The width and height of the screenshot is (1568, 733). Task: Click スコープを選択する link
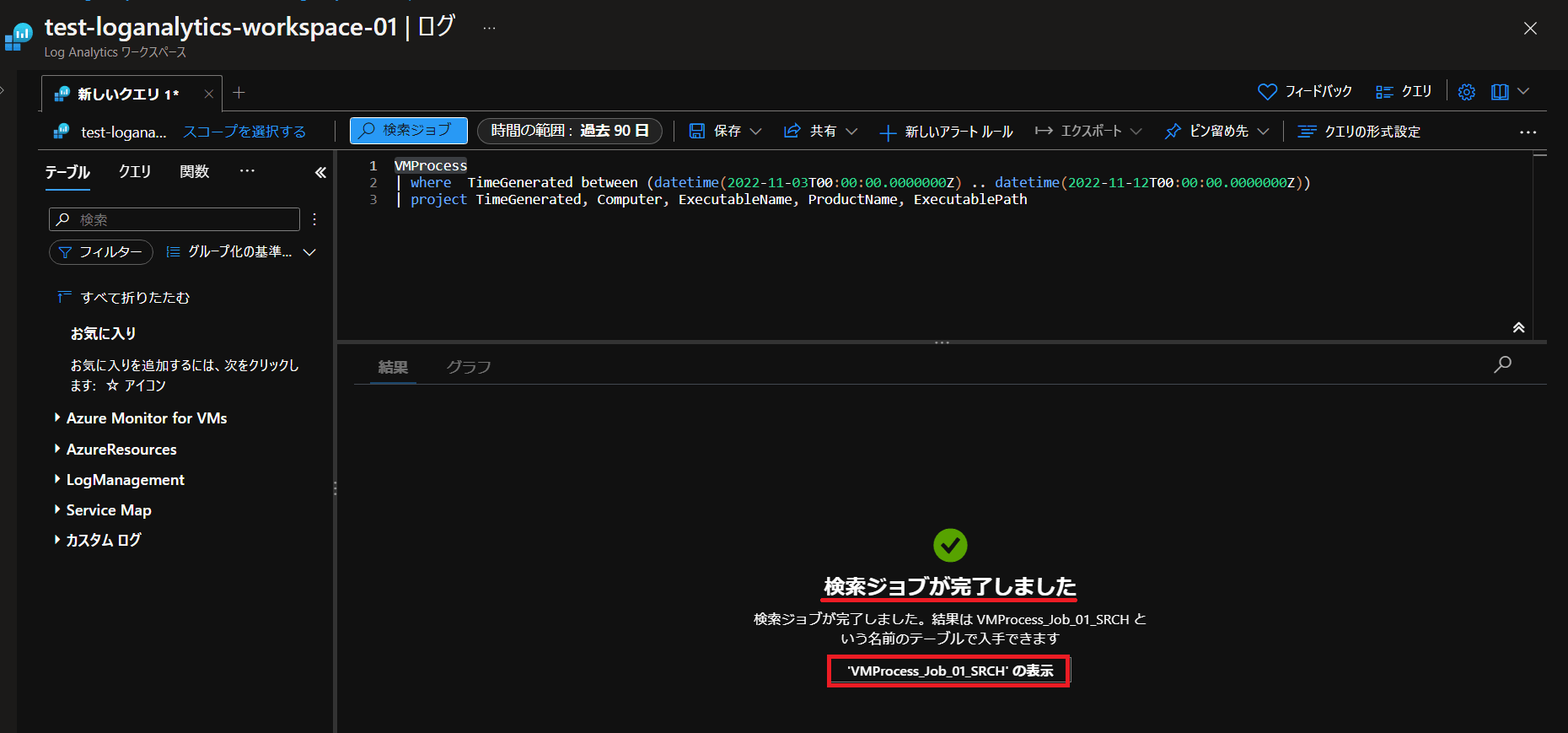(244, 132)
